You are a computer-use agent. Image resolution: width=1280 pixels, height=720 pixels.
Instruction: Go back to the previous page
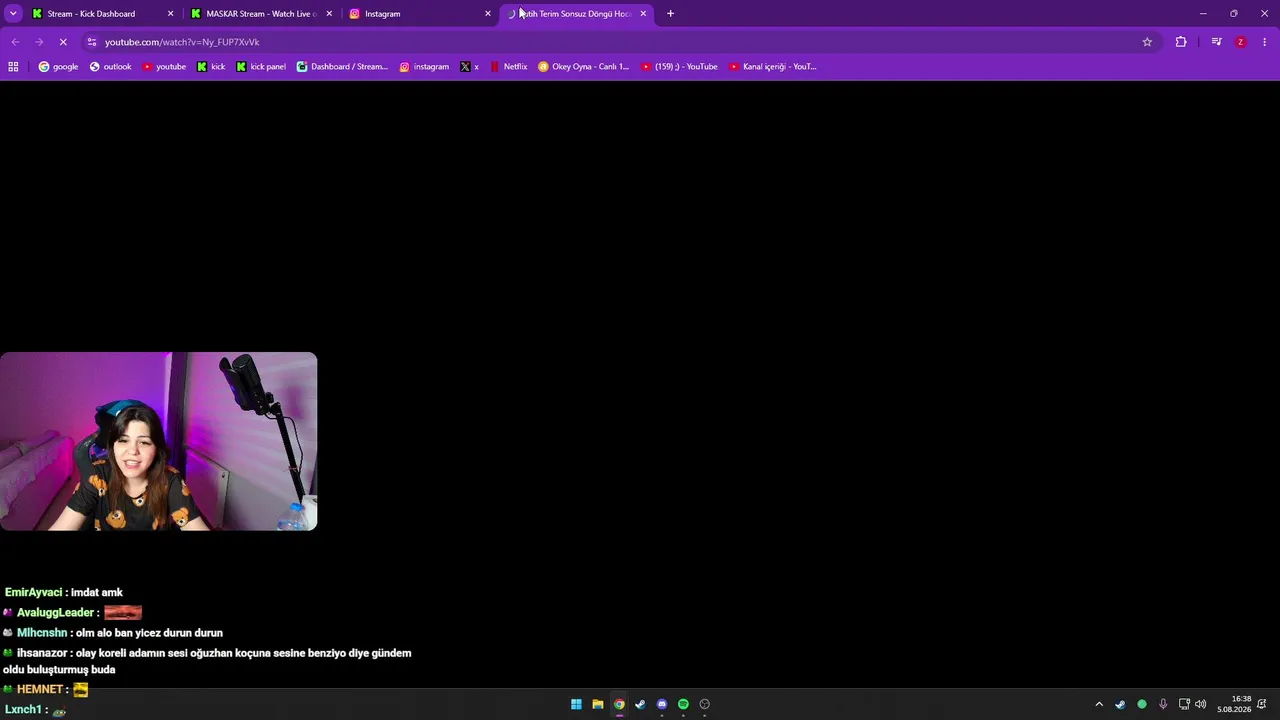(x=15, y=42)
